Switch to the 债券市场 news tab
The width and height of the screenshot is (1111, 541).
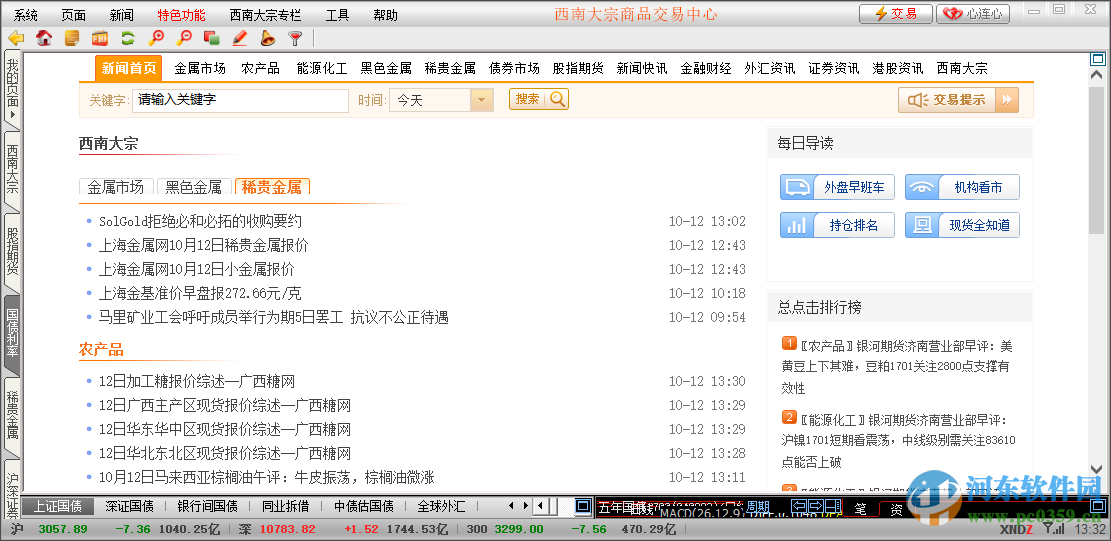click(x=514, y=69)
